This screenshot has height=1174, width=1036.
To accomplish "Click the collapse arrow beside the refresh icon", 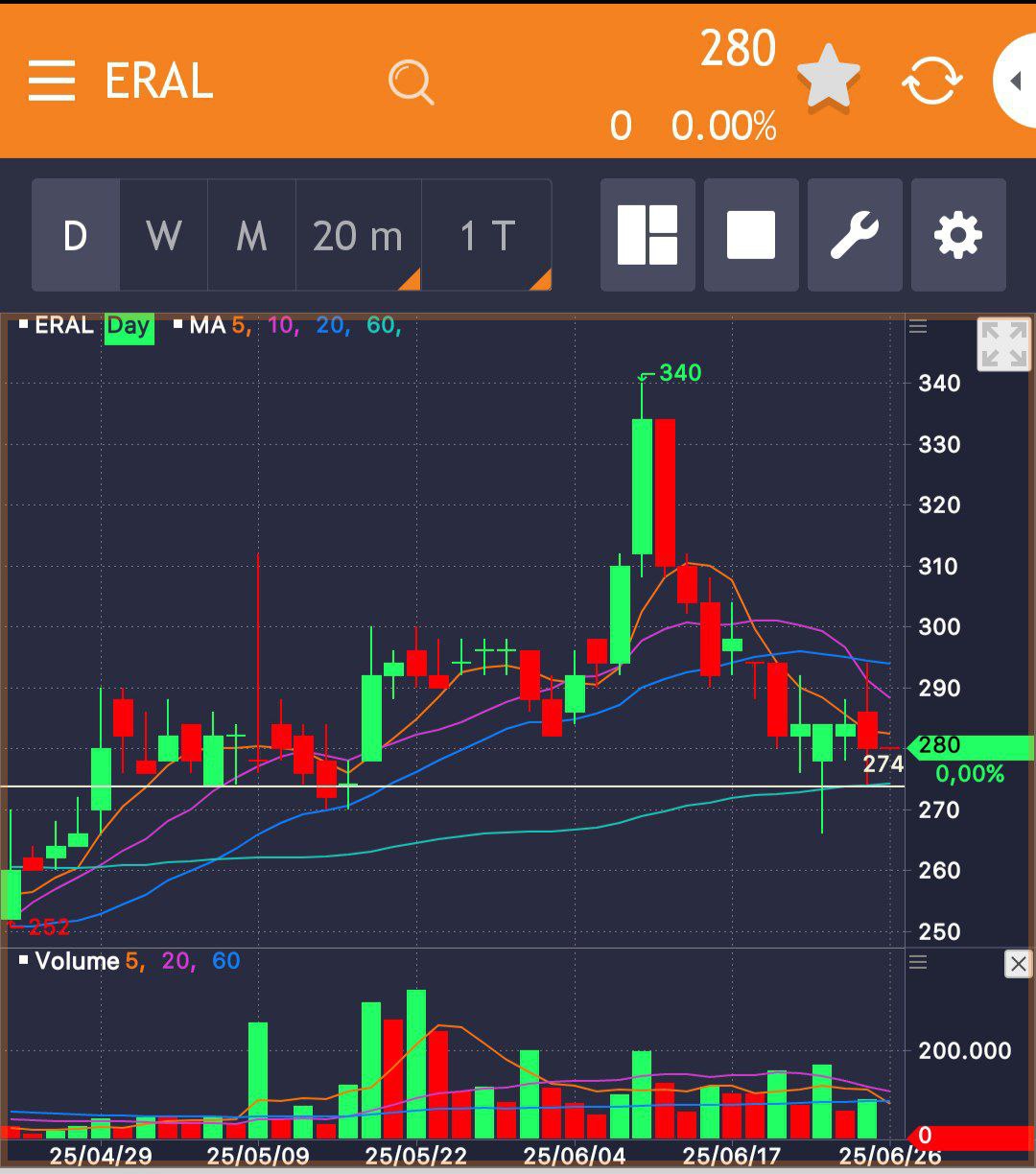I will point(1015,82).
